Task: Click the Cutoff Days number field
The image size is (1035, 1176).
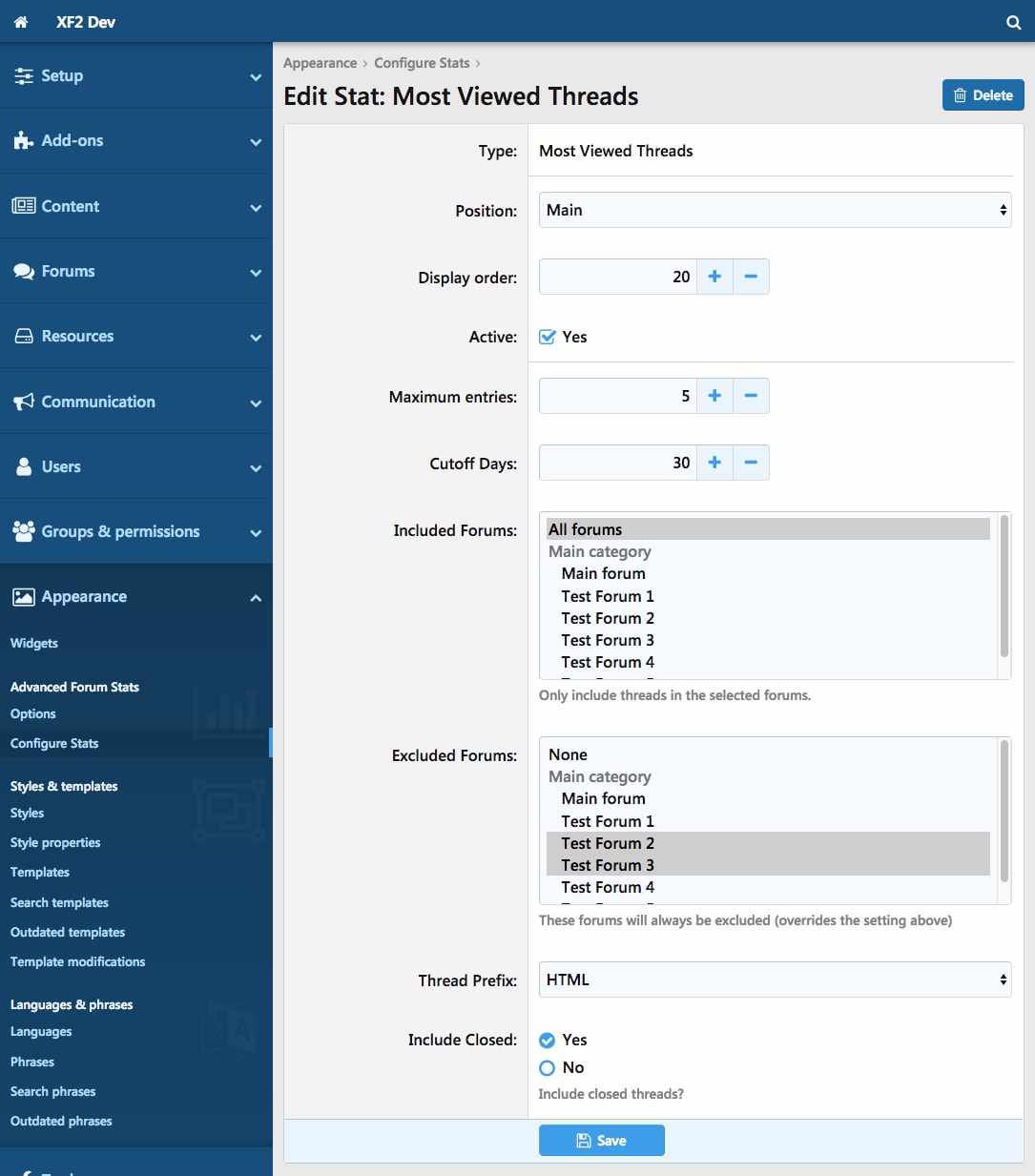Action: click(618, 463)
